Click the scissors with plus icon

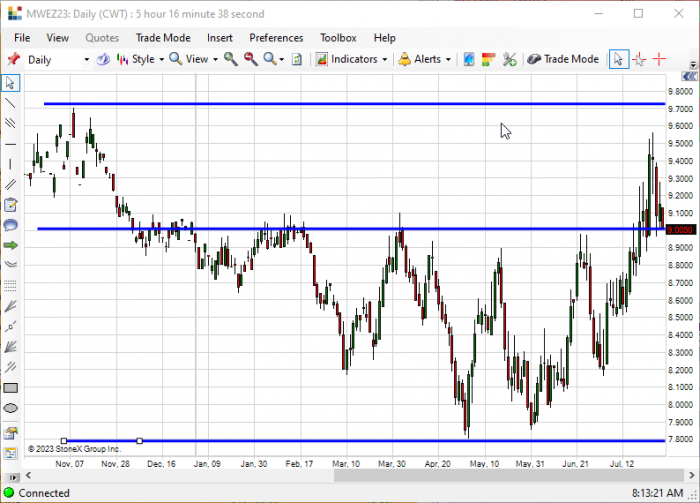pos(509,59)
